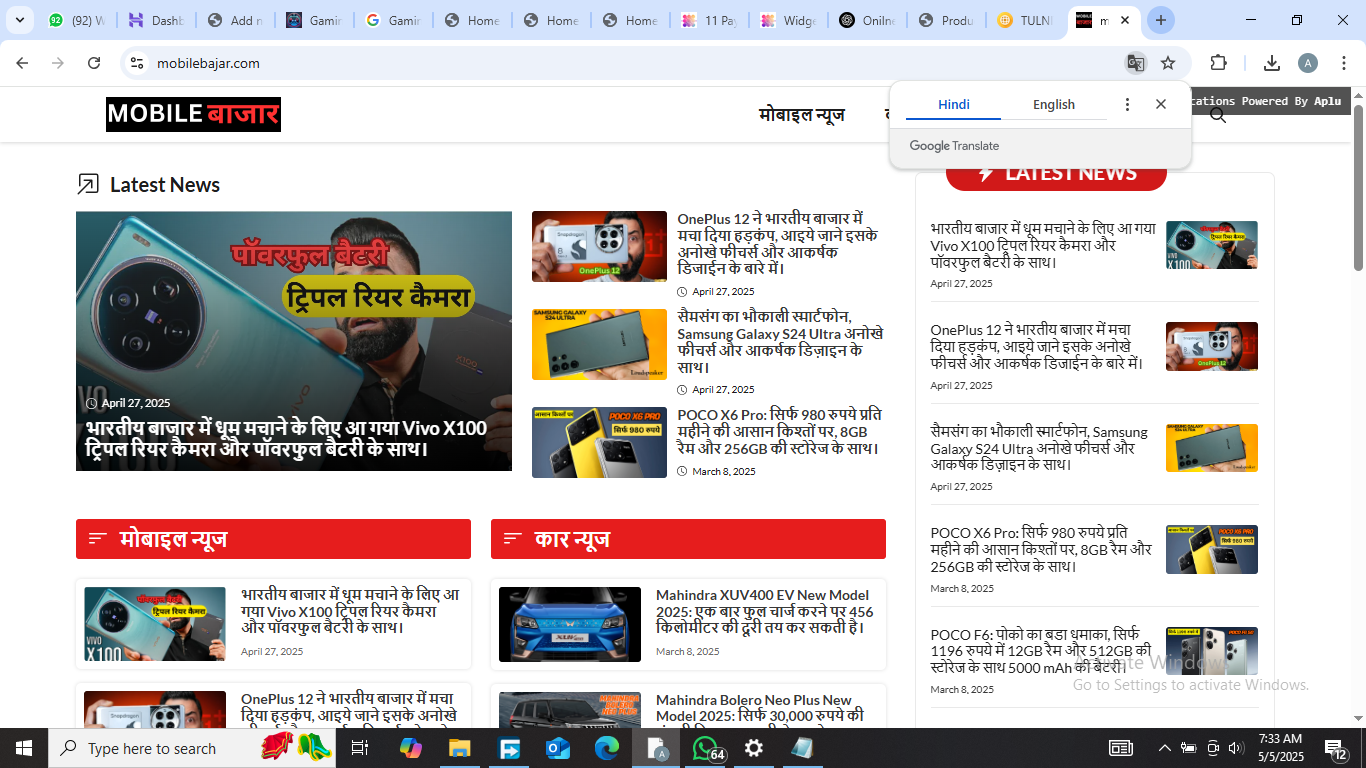The width and height of the screenshot is (1366, 768).
Task: Open sidebar Samsung Galaxy S24 Ultra item
Action: click(1039, 448)
